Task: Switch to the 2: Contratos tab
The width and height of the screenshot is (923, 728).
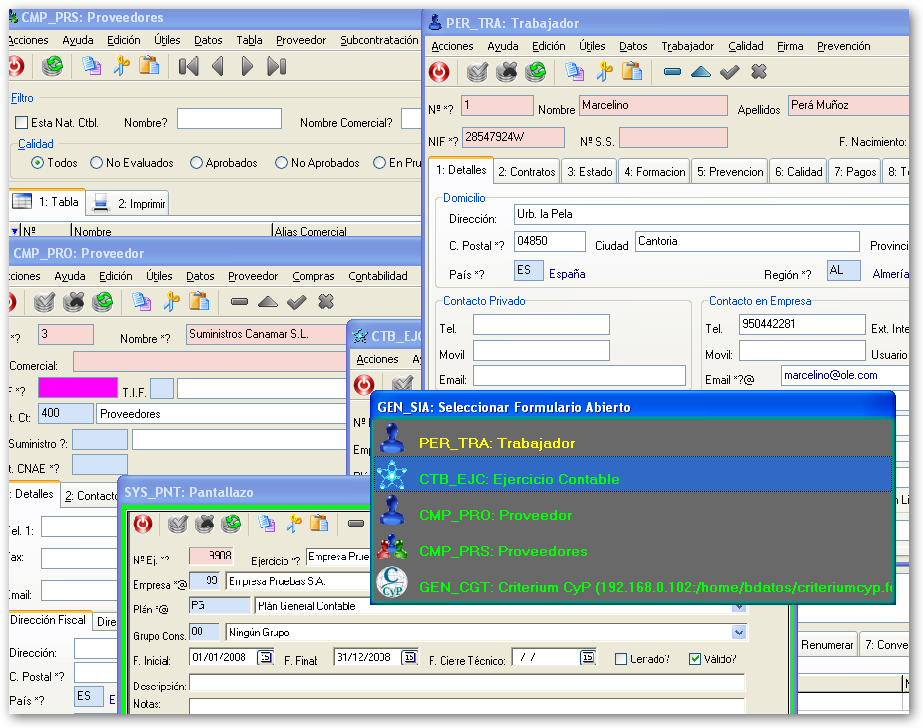Action: point(526,172)
